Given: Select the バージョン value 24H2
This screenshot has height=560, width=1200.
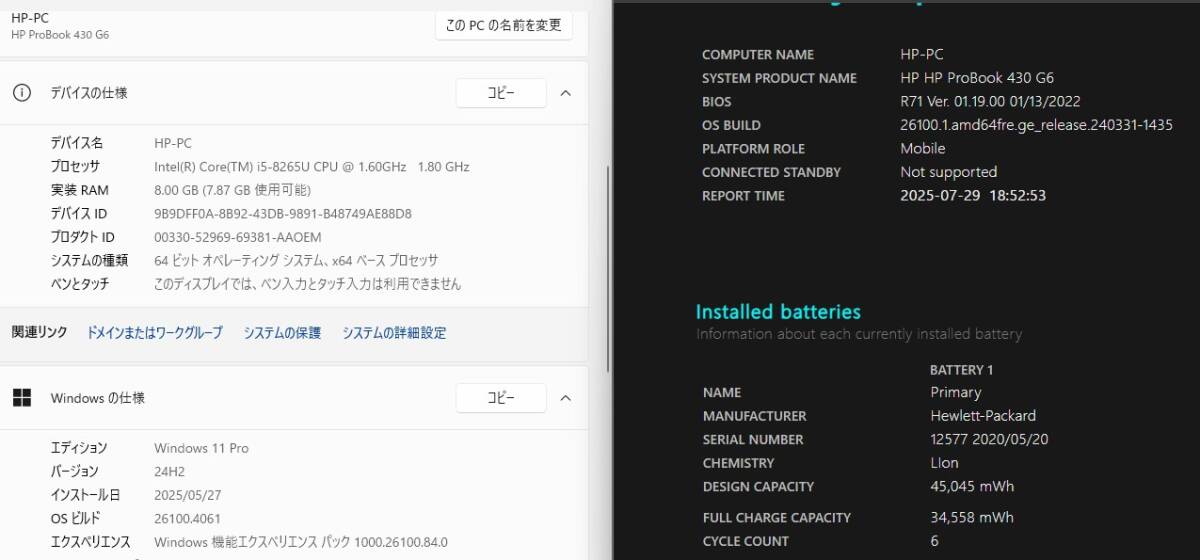Looking at the screenshot, I should [x=169, y=471].
